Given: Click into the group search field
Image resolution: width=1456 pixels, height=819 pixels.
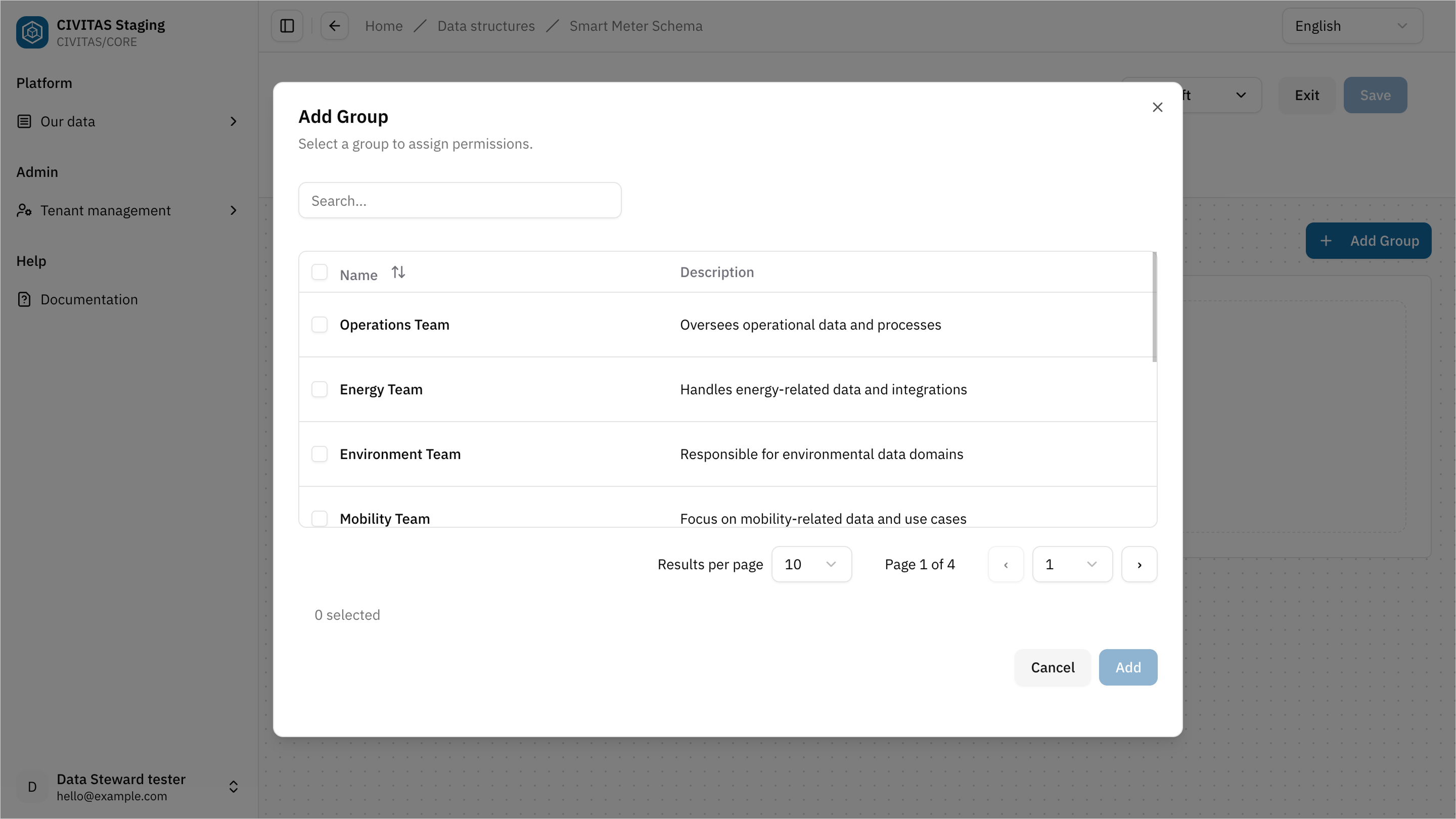Looking at the screenshot, I should (x=460, y=200).
